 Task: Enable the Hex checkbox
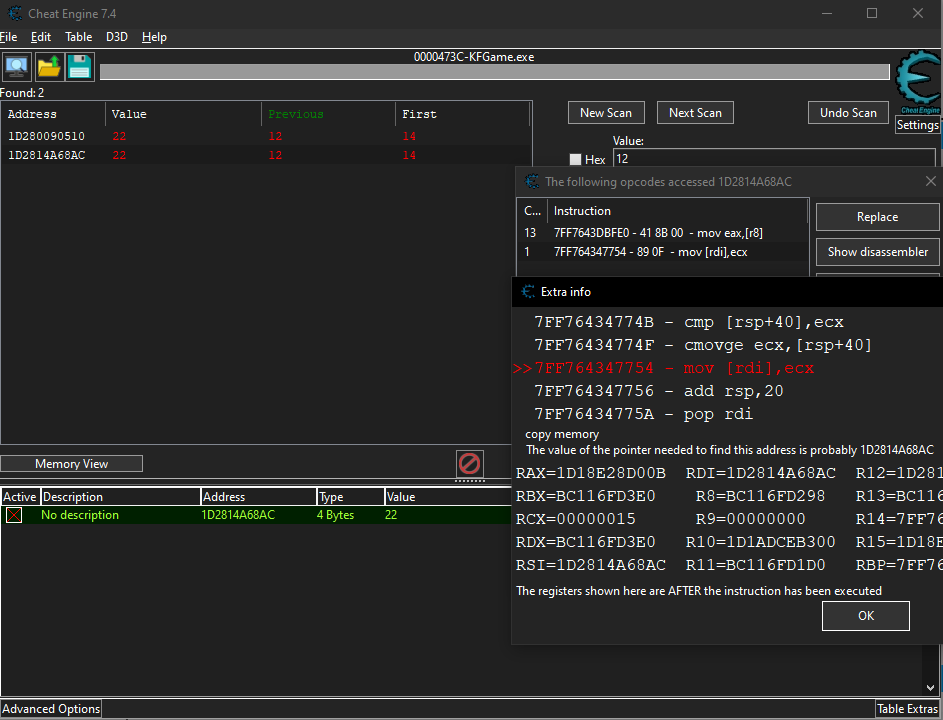pyautogui.click(x=575, y=159)
